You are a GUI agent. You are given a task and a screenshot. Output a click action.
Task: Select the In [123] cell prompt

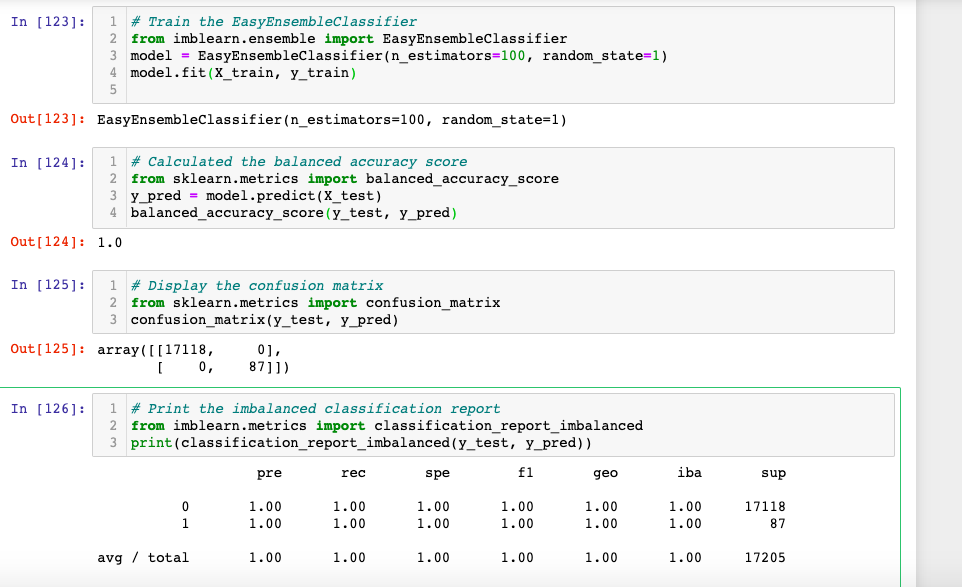(x=48, y=22)
